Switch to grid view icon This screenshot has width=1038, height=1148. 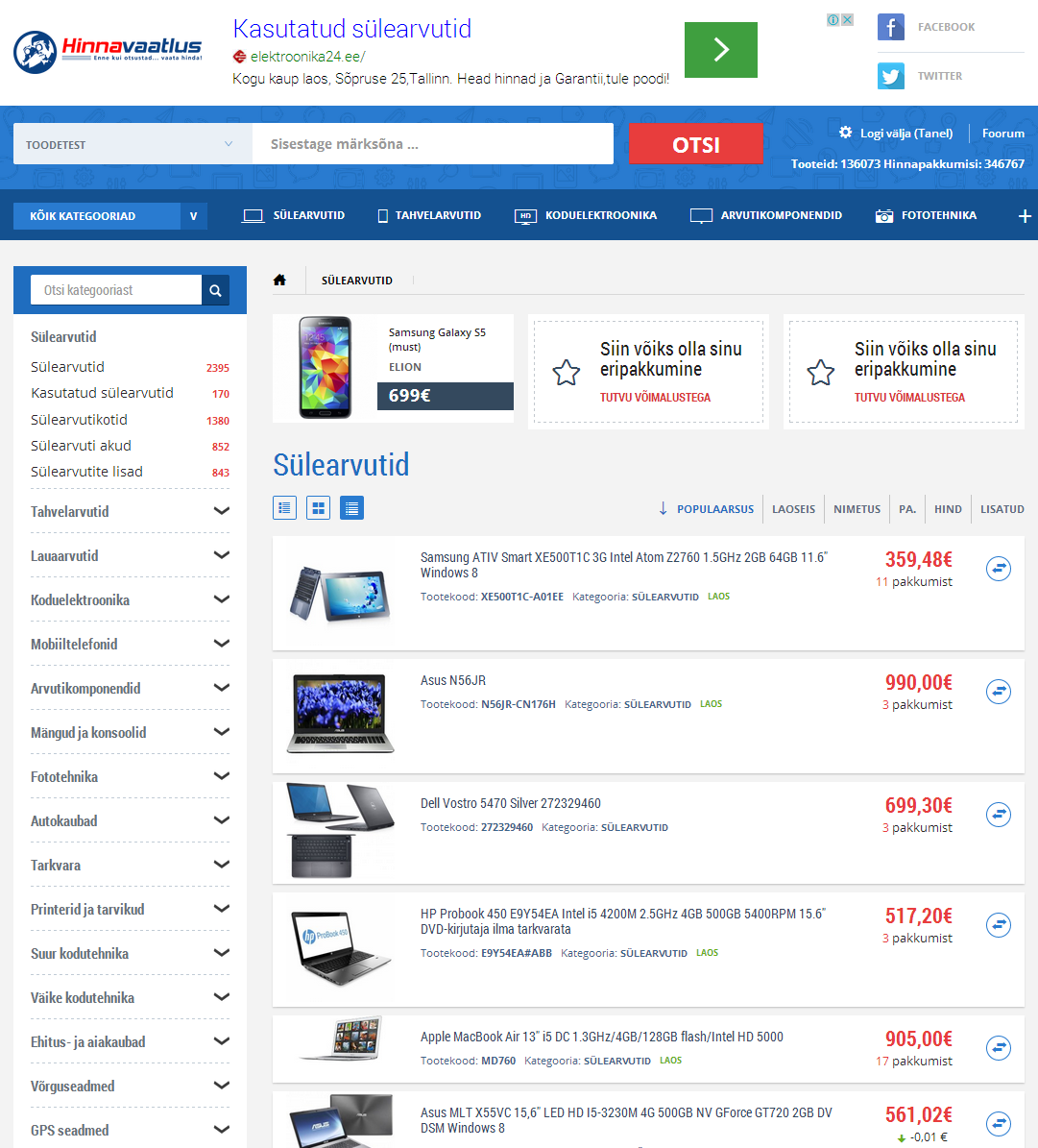coord(319,508)
